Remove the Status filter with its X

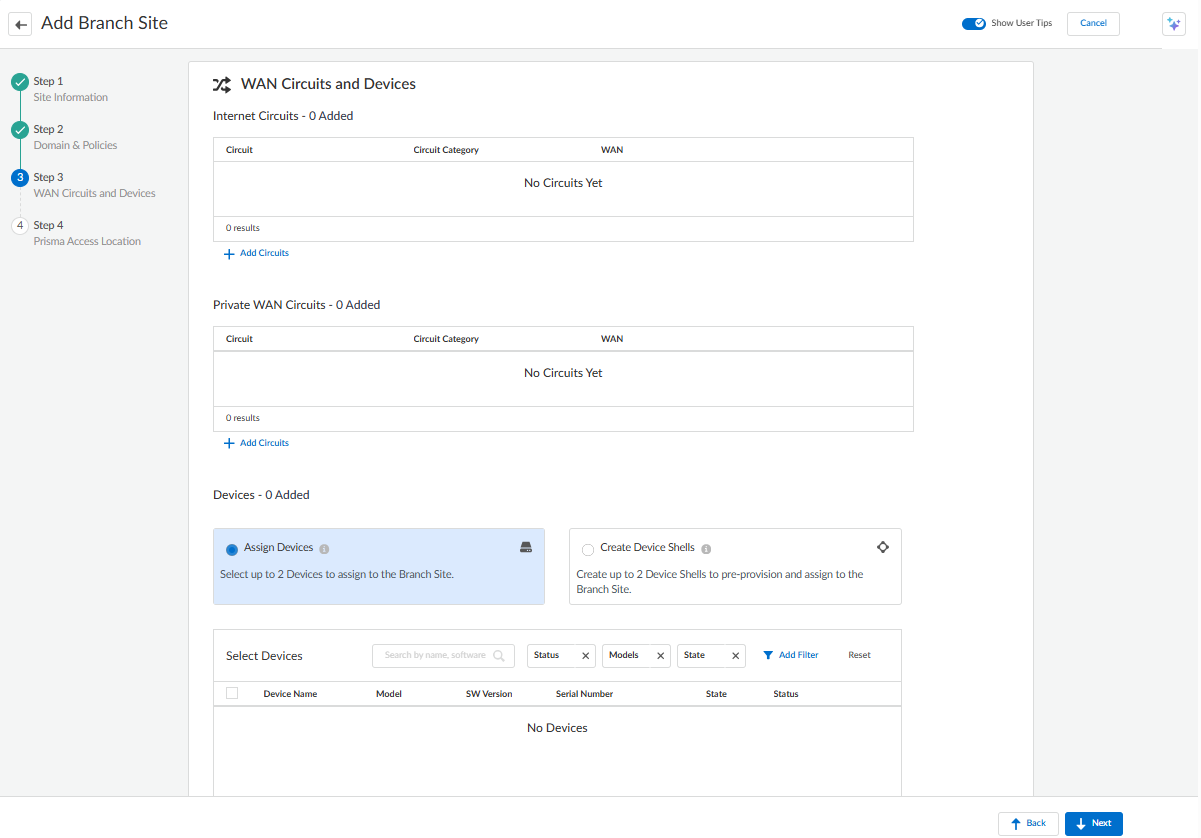[585, 656]
